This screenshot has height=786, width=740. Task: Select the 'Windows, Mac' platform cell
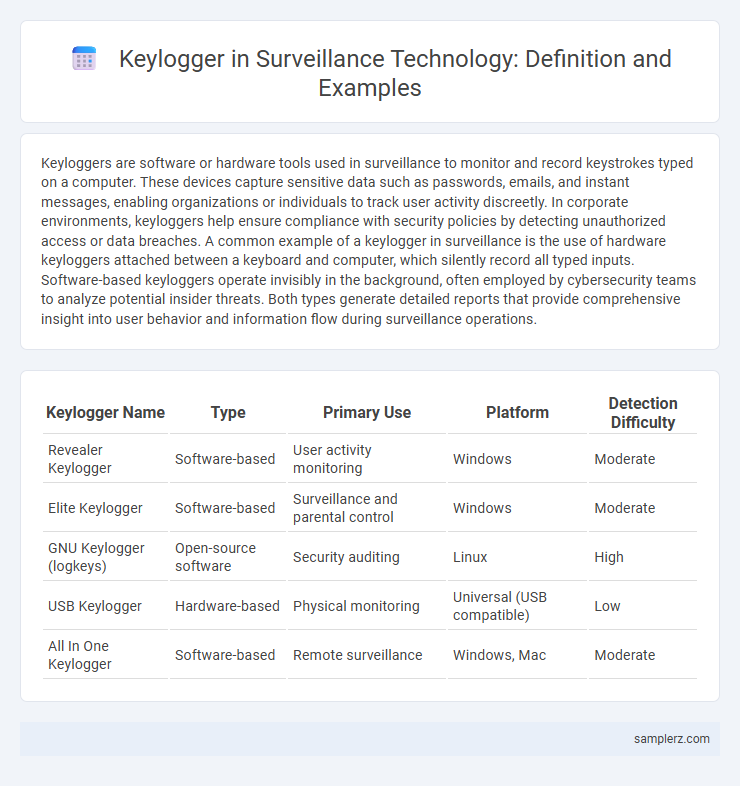coord(517,655)
